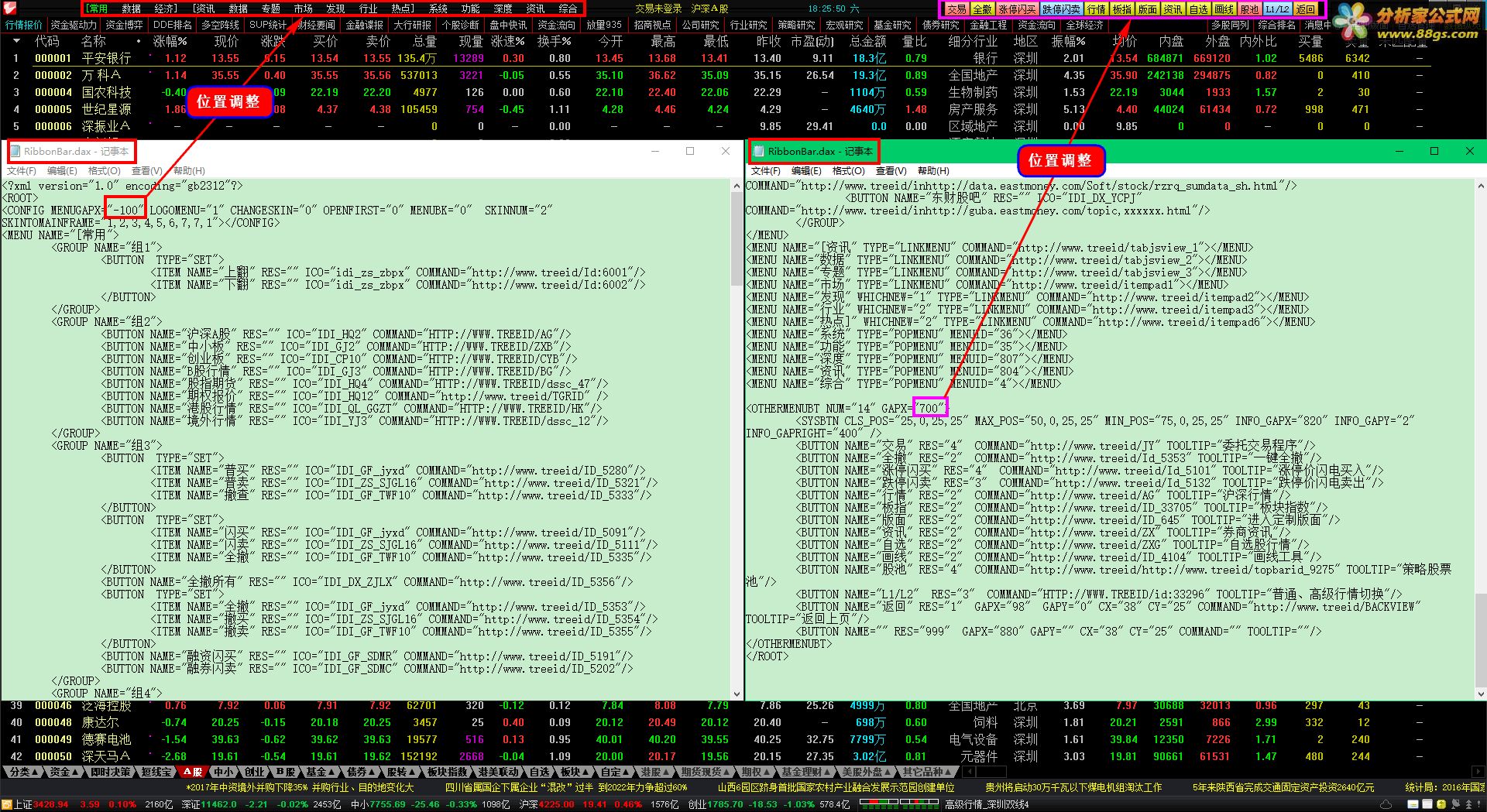Switch to the 放量935 tab
1487x812 pixels.
click(x=604, y=25)
